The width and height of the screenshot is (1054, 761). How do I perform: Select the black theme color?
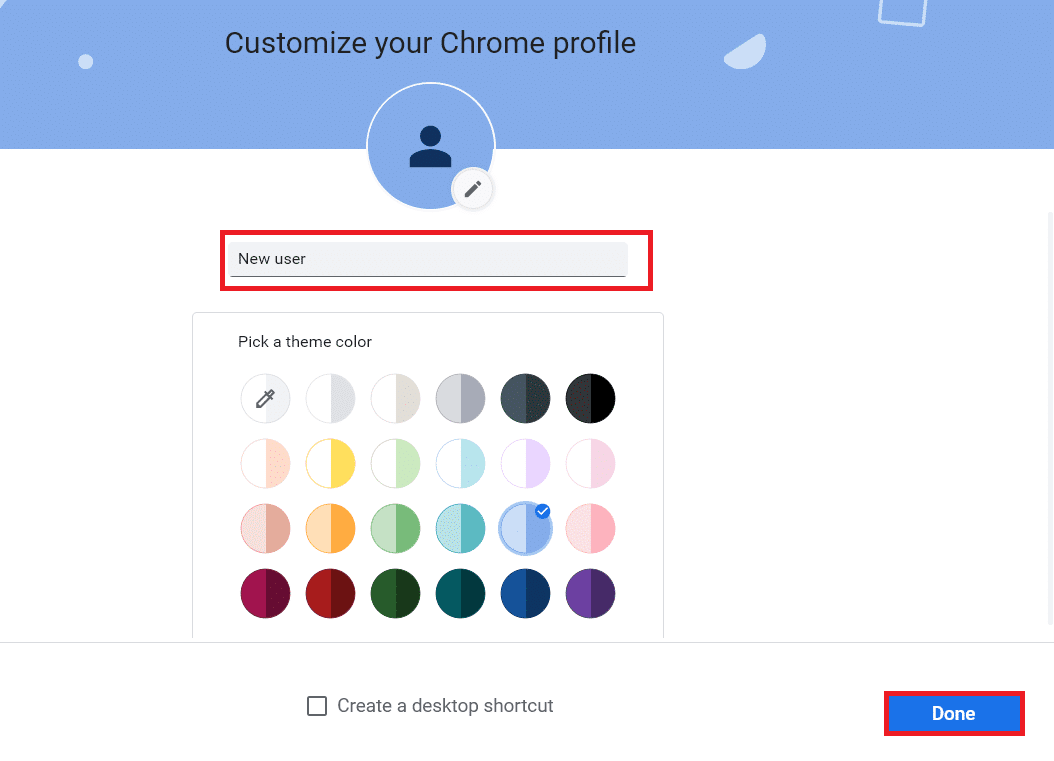point(590,398)
